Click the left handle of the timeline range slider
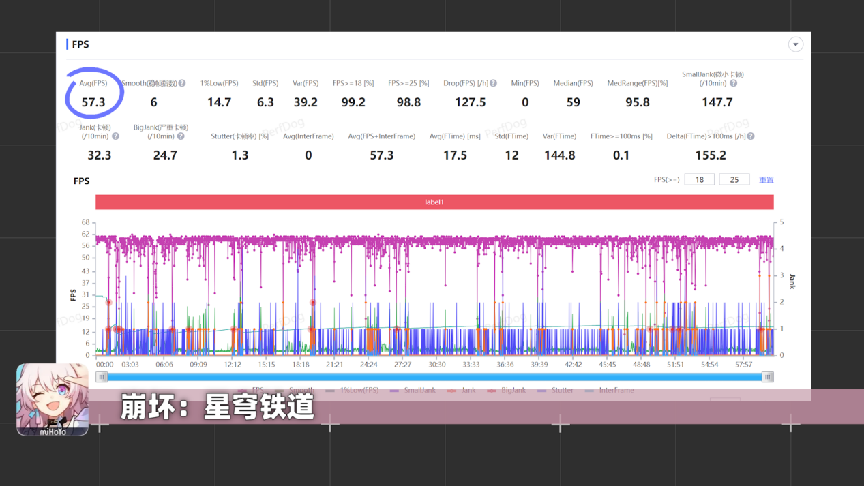The width and height of the screenshot is (864, 486). 100,376
